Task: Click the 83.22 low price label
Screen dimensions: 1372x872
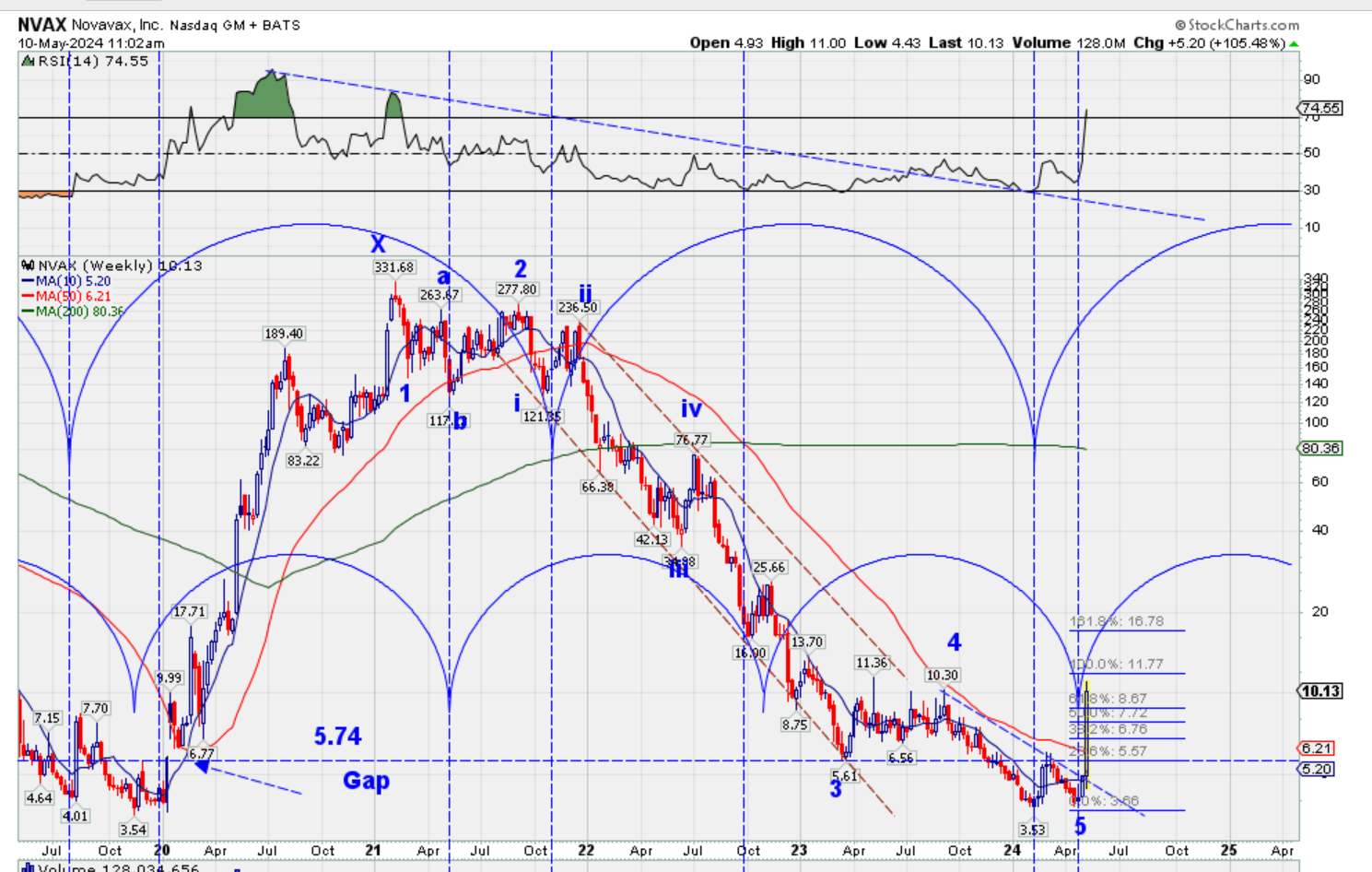Action: [303, 461]
